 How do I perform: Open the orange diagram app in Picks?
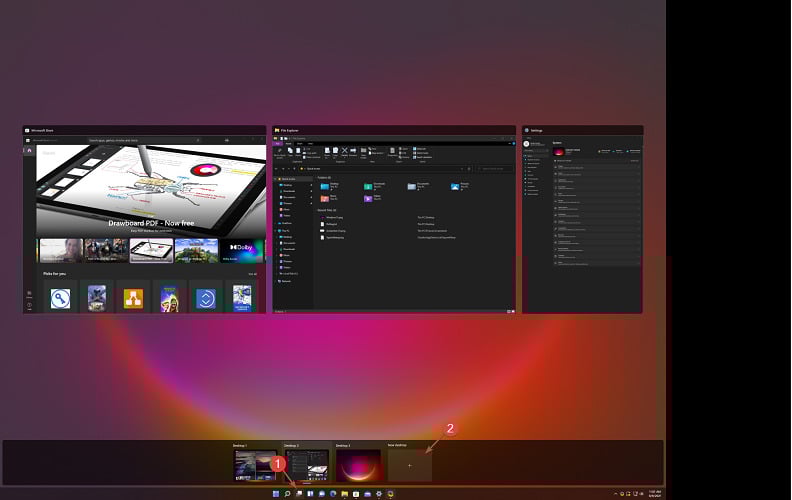[x=133, y=298]
